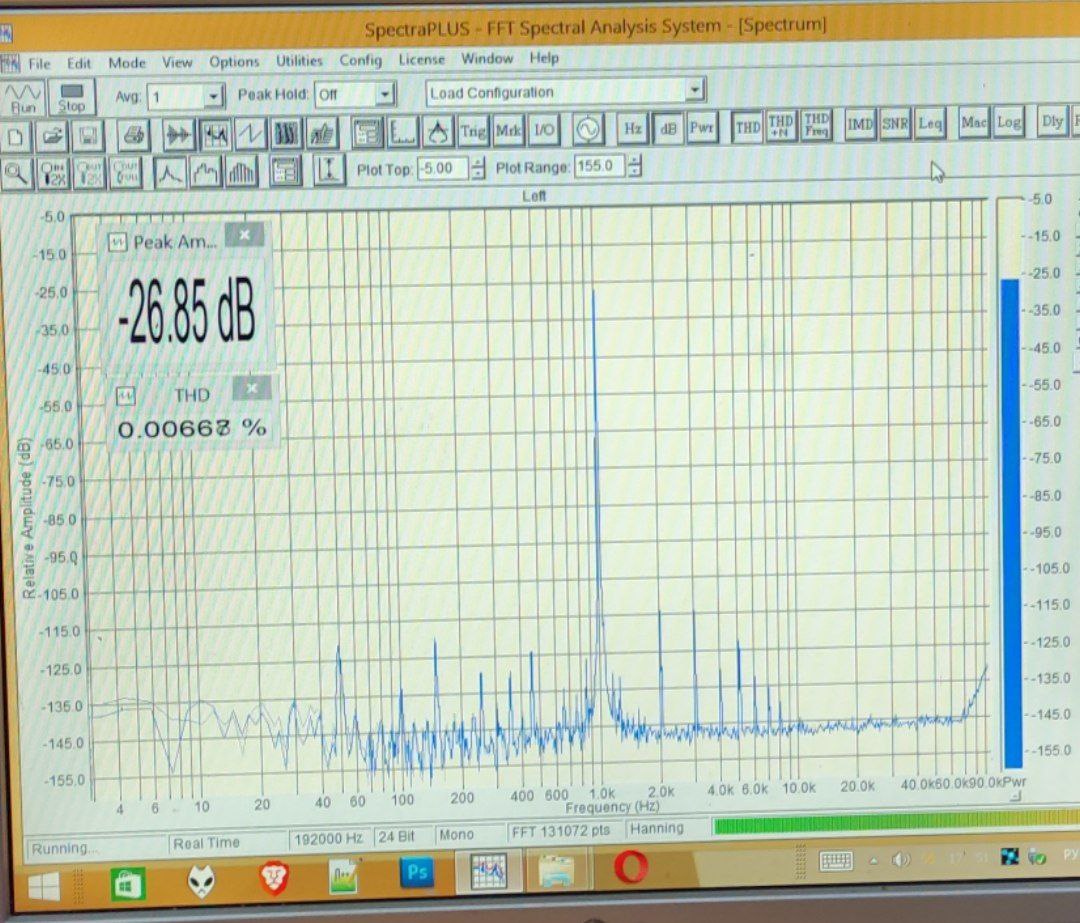Close the THD readout window
The height and width of the screenshot is (923, 1080).
251,388
